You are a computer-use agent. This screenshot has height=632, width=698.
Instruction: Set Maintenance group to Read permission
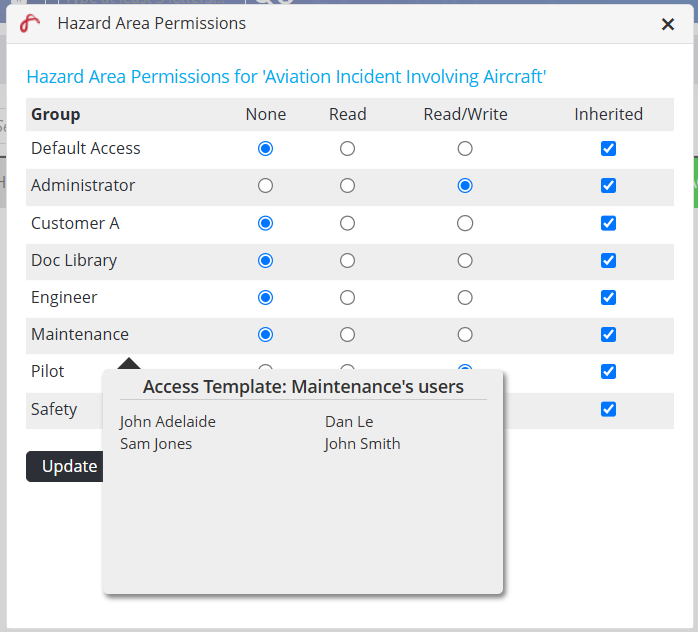tap(347, 334)
